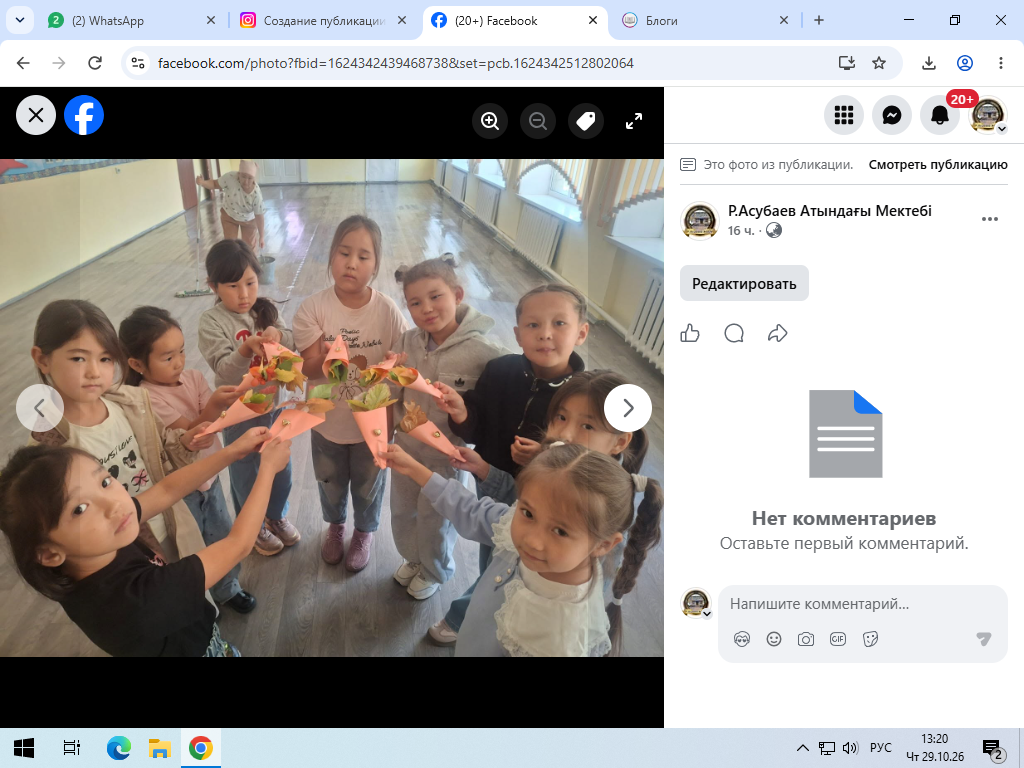The width and height of the screenshot is (1024, 768).
Task: Zoom in on the photo
Action: [490, 121]
